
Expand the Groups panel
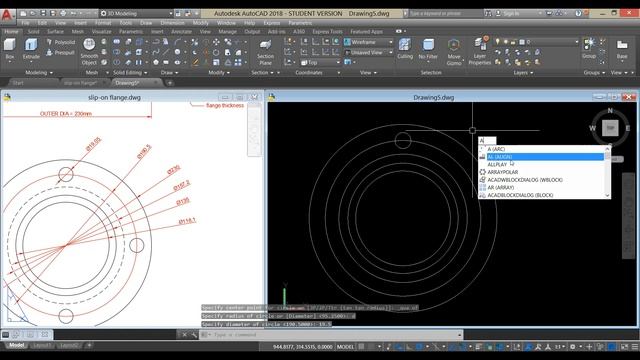pyautogui.click(x=594, y=73)
